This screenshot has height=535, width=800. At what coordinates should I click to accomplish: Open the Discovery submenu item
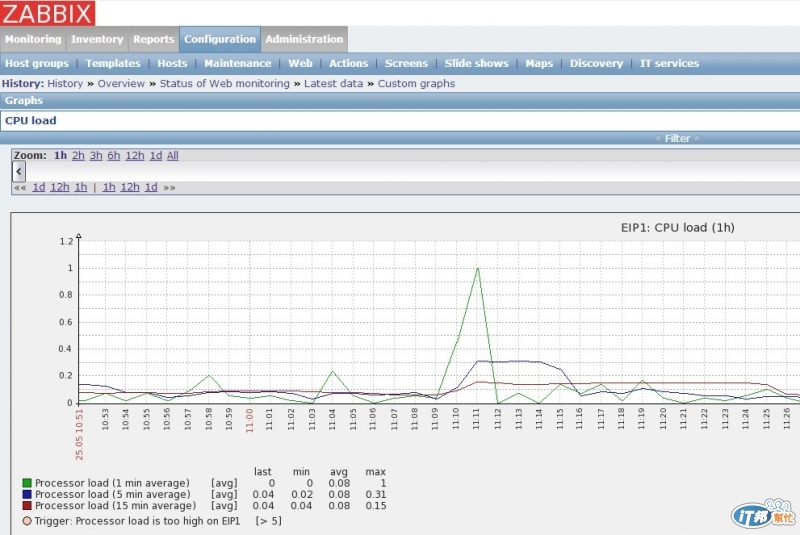pyautogui.click(x=596, y=63)
